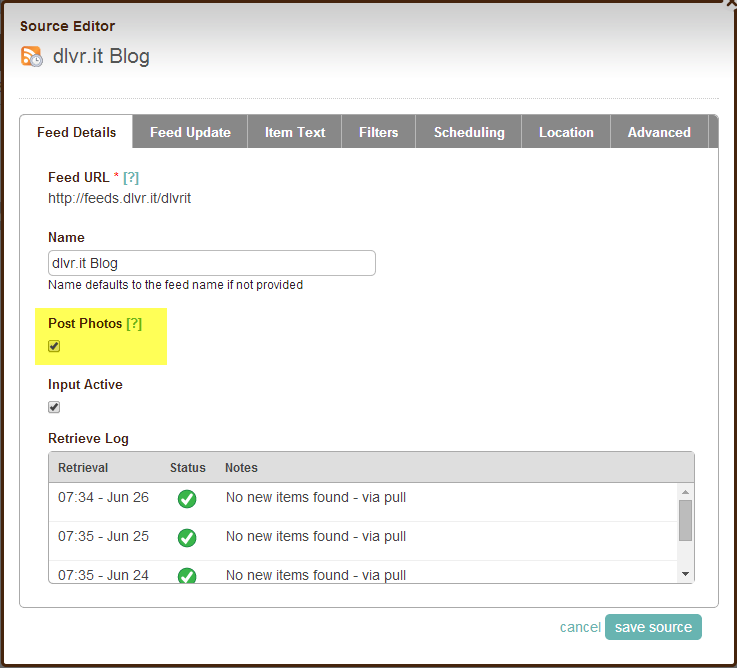
Task: Click the Retrieve Log label
Action: click(x=88, y=439)
